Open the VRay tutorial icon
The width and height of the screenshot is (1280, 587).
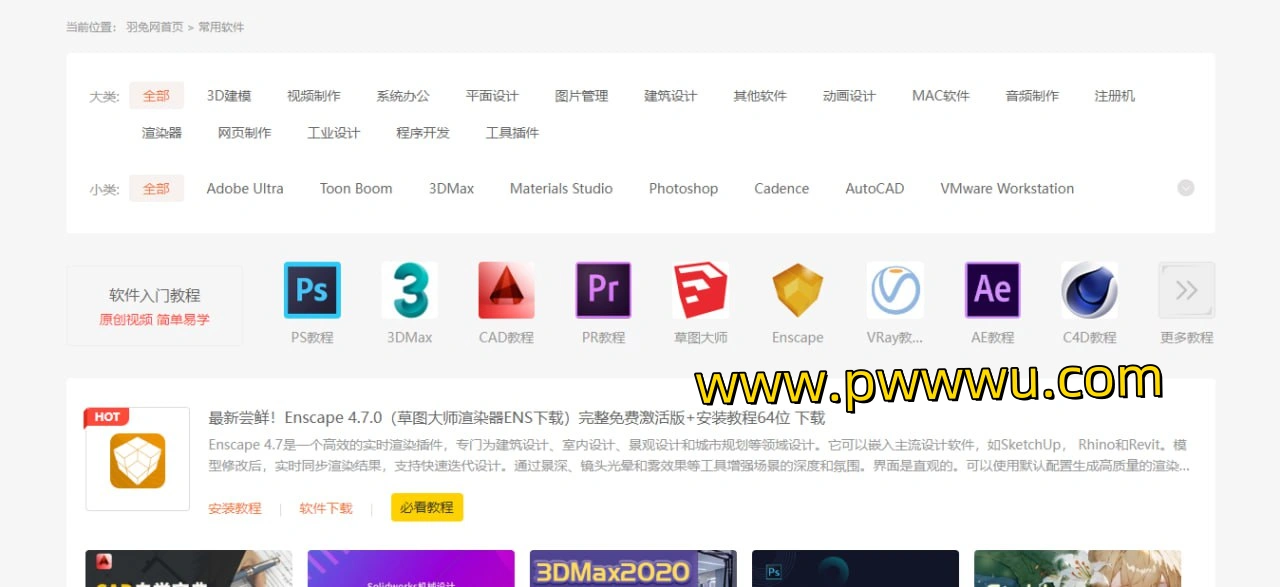tap(895, 290)
